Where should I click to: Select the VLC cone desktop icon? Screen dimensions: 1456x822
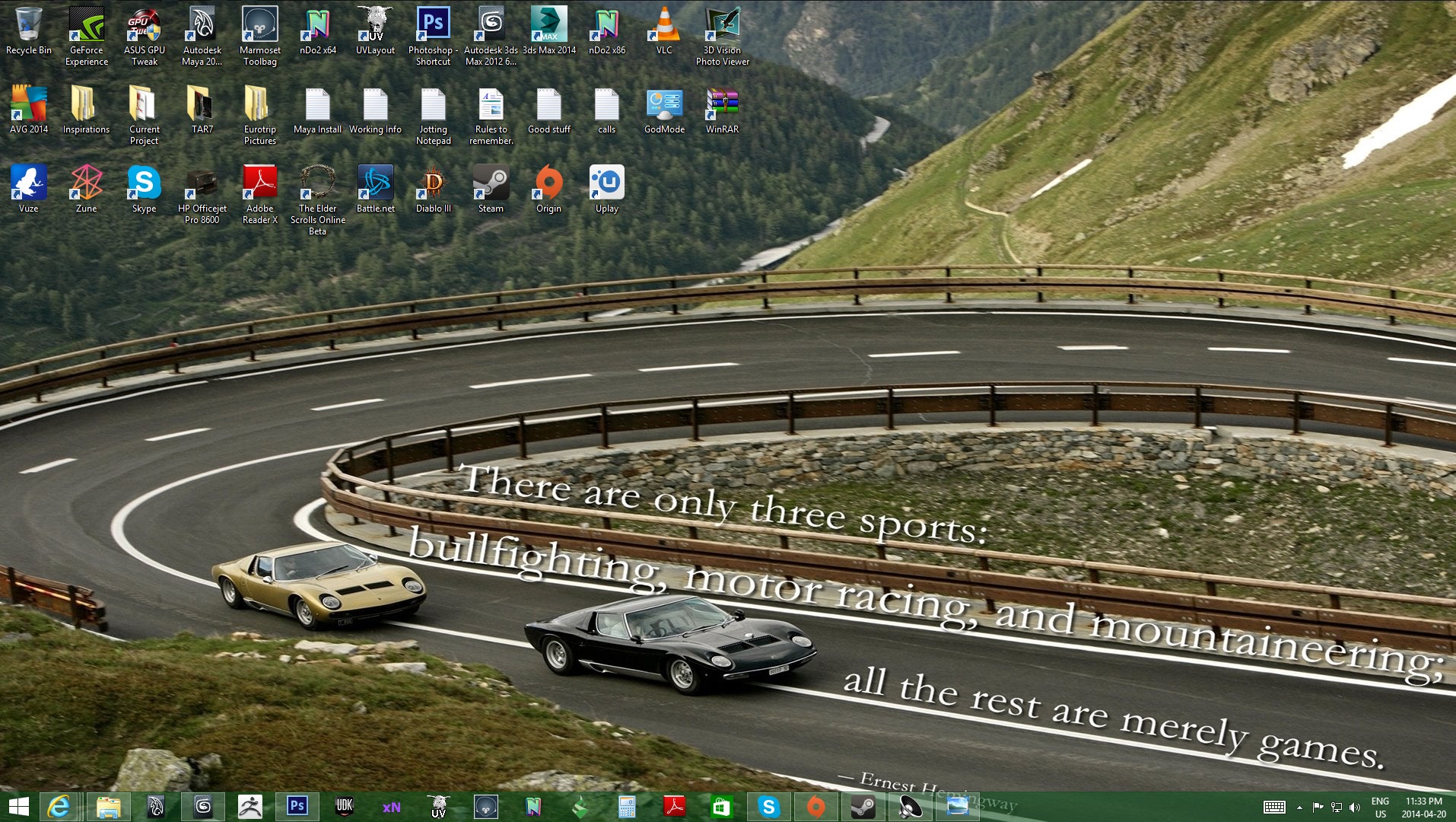[665, 32]
